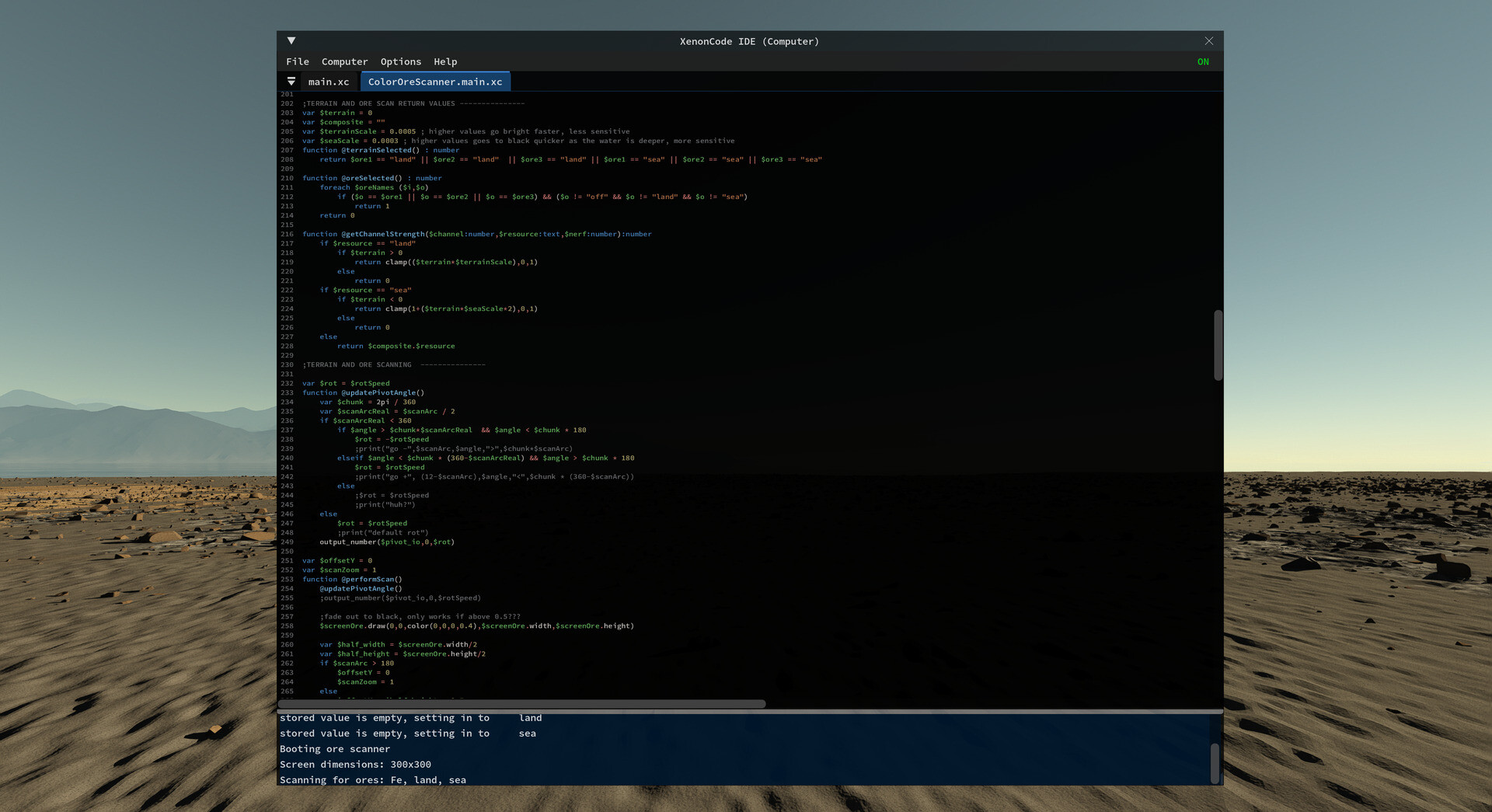This screenshot has height=812, width=1492.
Task: Click the XenonCode IDE title bar text
Action: [749, 40]
